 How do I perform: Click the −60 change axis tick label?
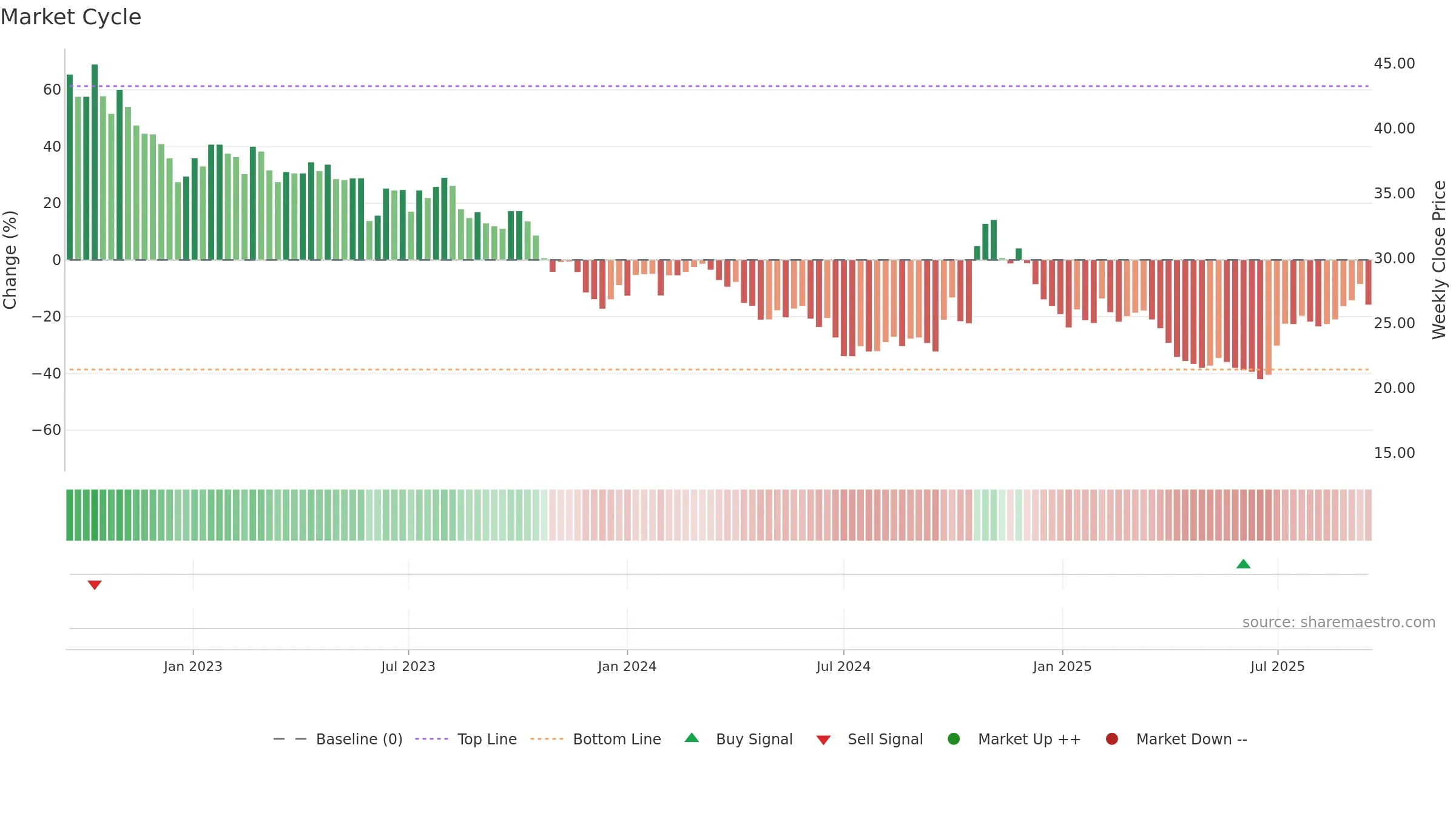tap(47, 430)
